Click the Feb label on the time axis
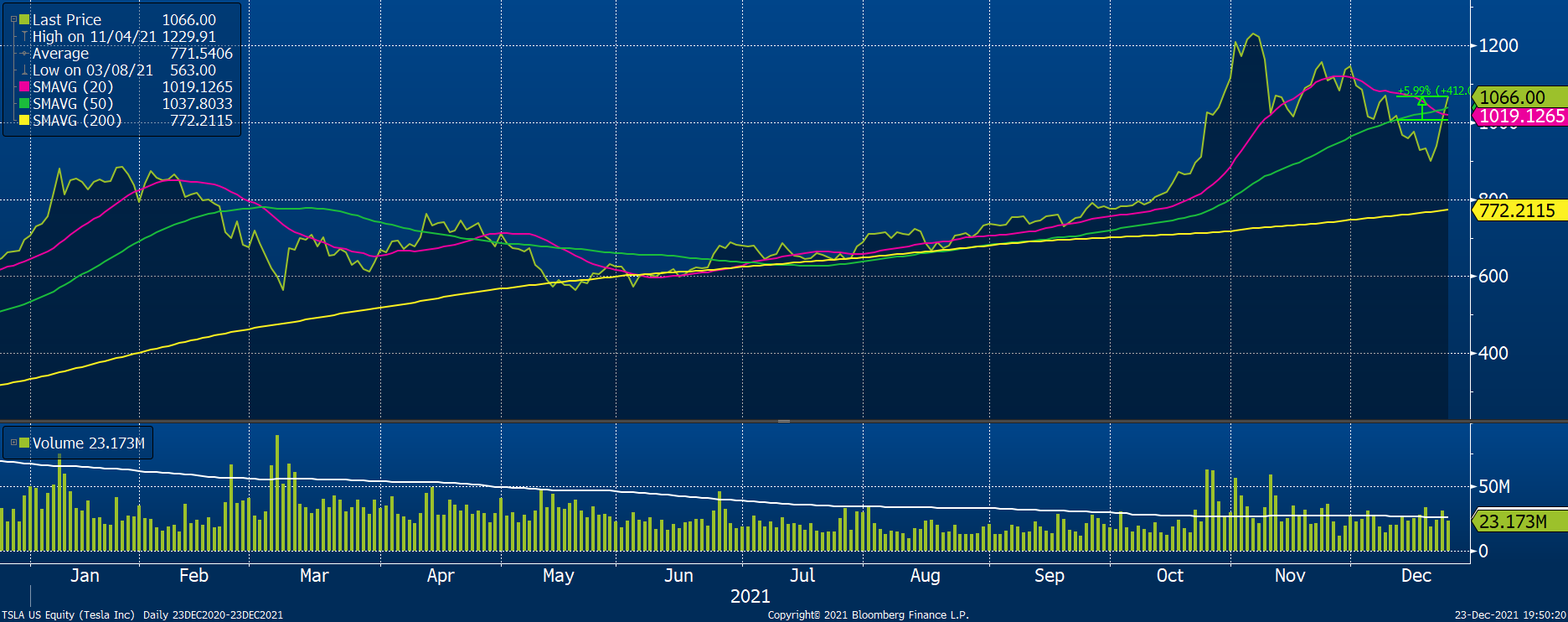The height and width of the screenshot is (622, 1568). pyautogui.click(x=193, y=575)
